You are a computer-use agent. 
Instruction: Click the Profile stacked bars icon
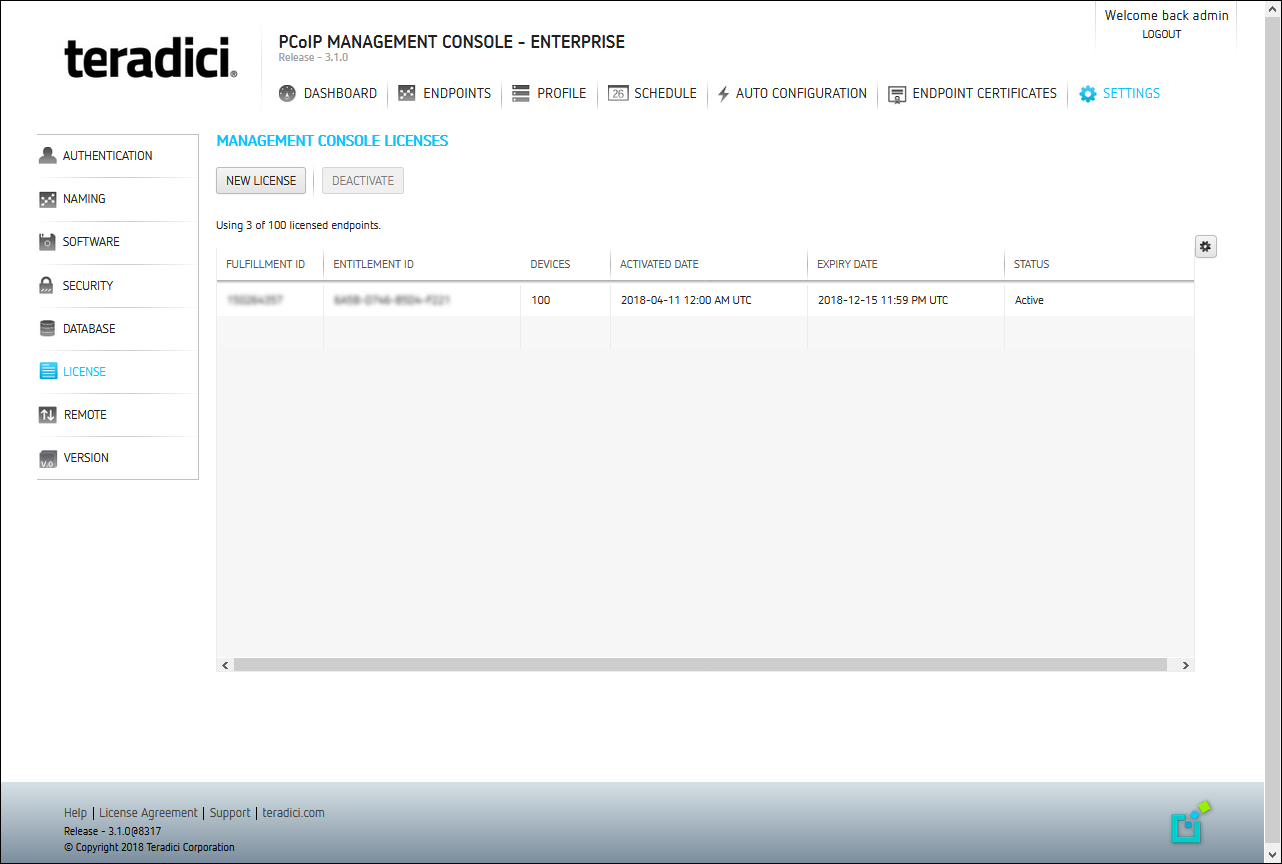(x=520, y=93)
